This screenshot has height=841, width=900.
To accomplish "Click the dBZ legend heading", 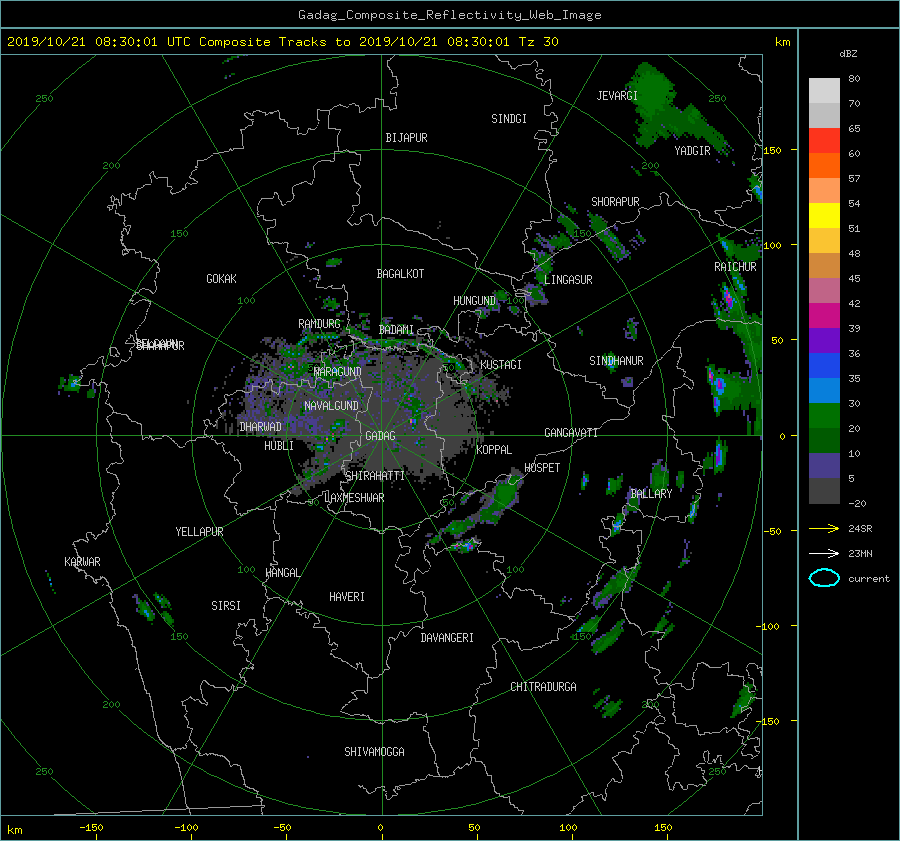I will tap(848, 54).
